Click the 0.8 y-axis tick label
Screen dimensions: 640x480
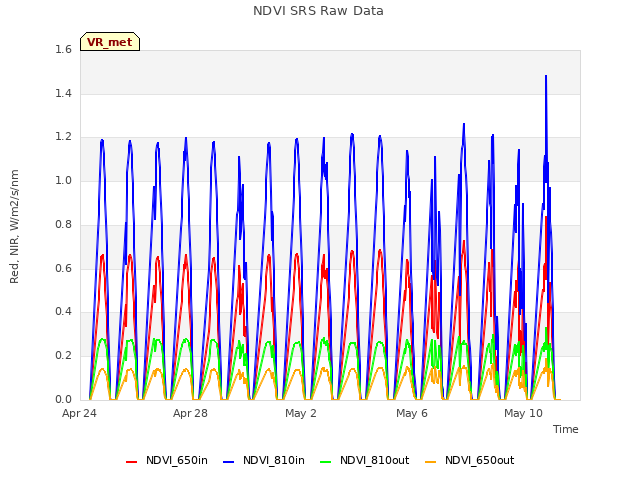coord(63,224)
